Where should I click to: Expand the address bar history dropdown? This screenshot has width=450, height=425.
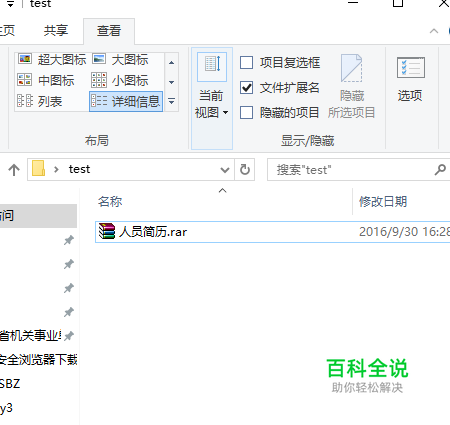pos(225,170)
